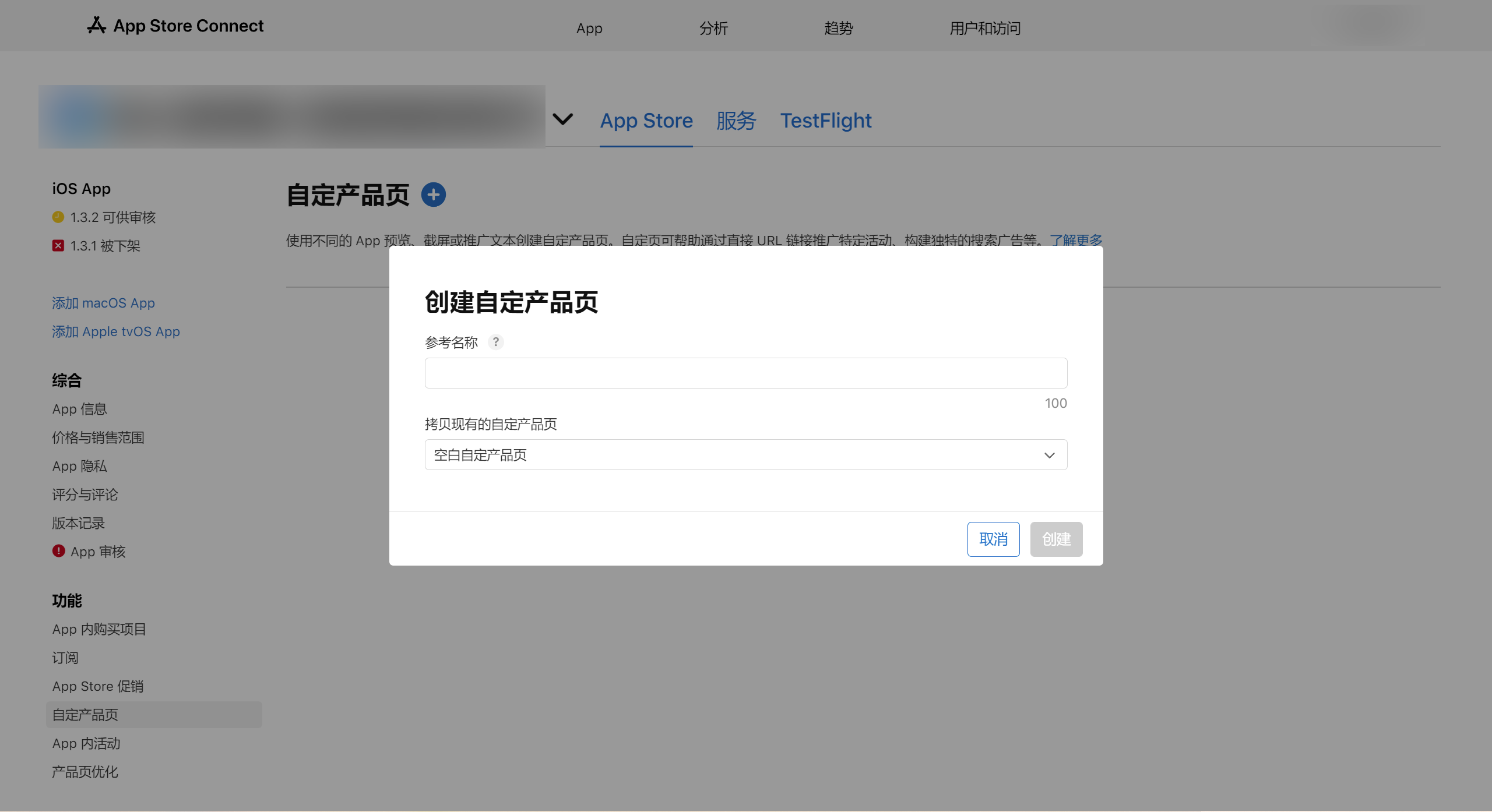Click the red X icon for 1.3.1
The width and height of the screenshot is (1492, 812).
point(58,246)
